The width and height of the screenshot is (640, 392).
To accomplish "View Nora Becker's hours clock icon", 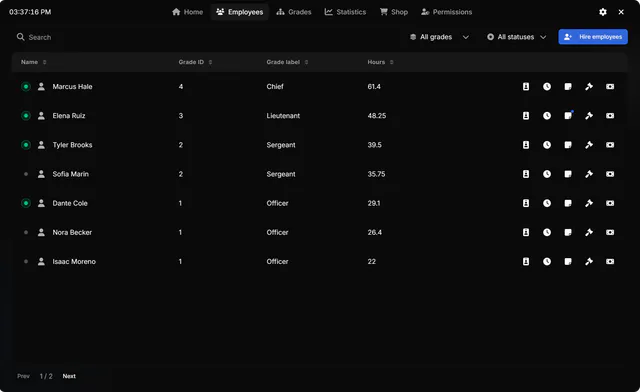I will 547,232.
